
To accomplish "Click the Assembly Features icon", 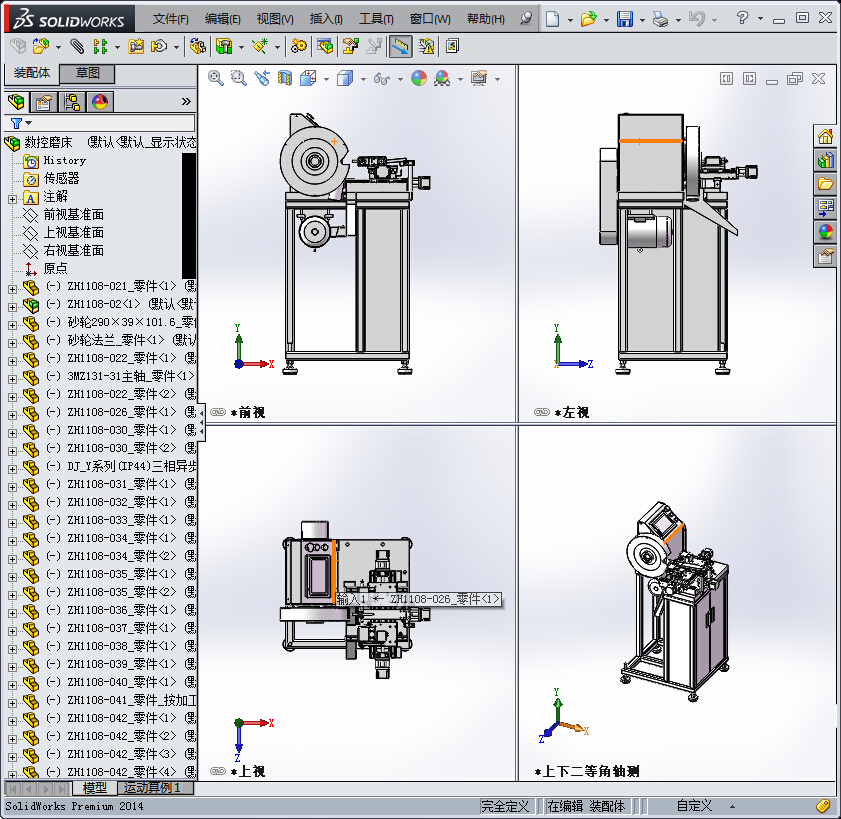I will tap(224, 47).
